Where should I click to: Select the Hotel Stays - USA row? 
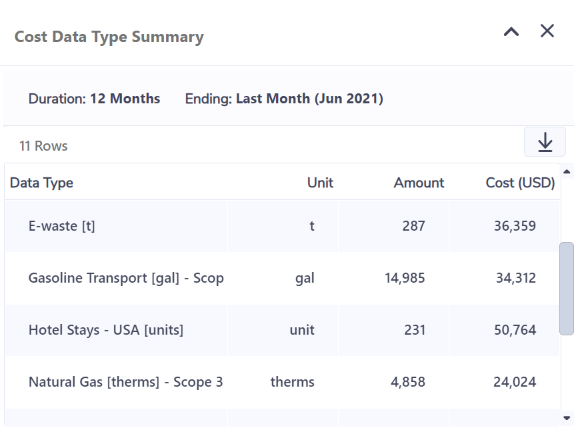(x=282, y=330)
